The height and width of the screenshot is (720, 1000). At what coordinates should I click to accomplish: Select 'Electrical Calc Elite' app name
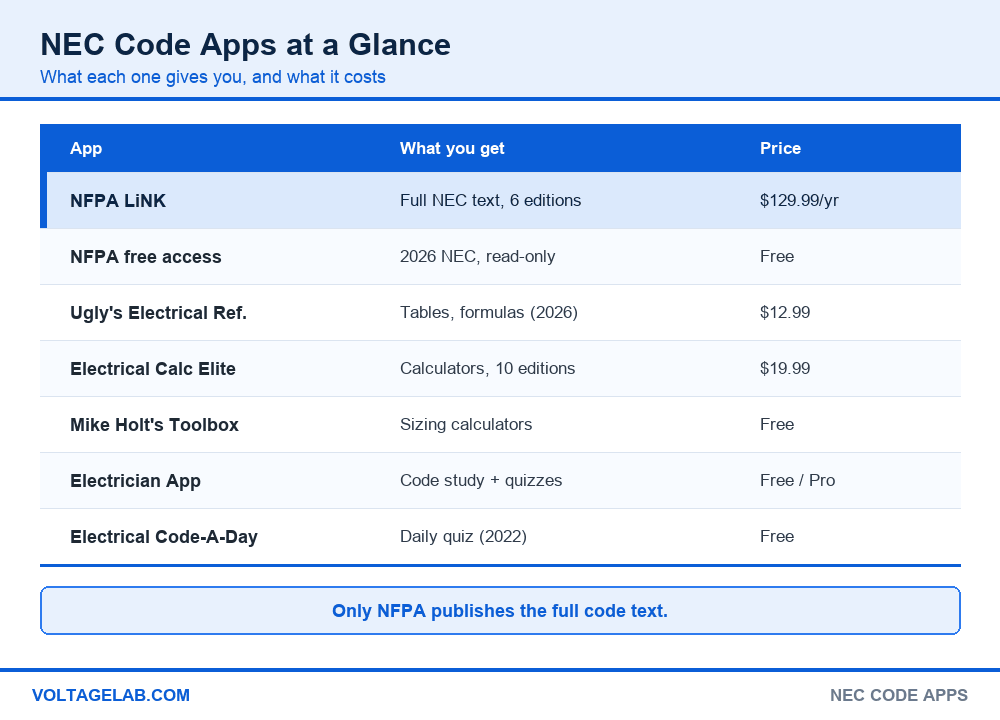click(x=153, y=369)
